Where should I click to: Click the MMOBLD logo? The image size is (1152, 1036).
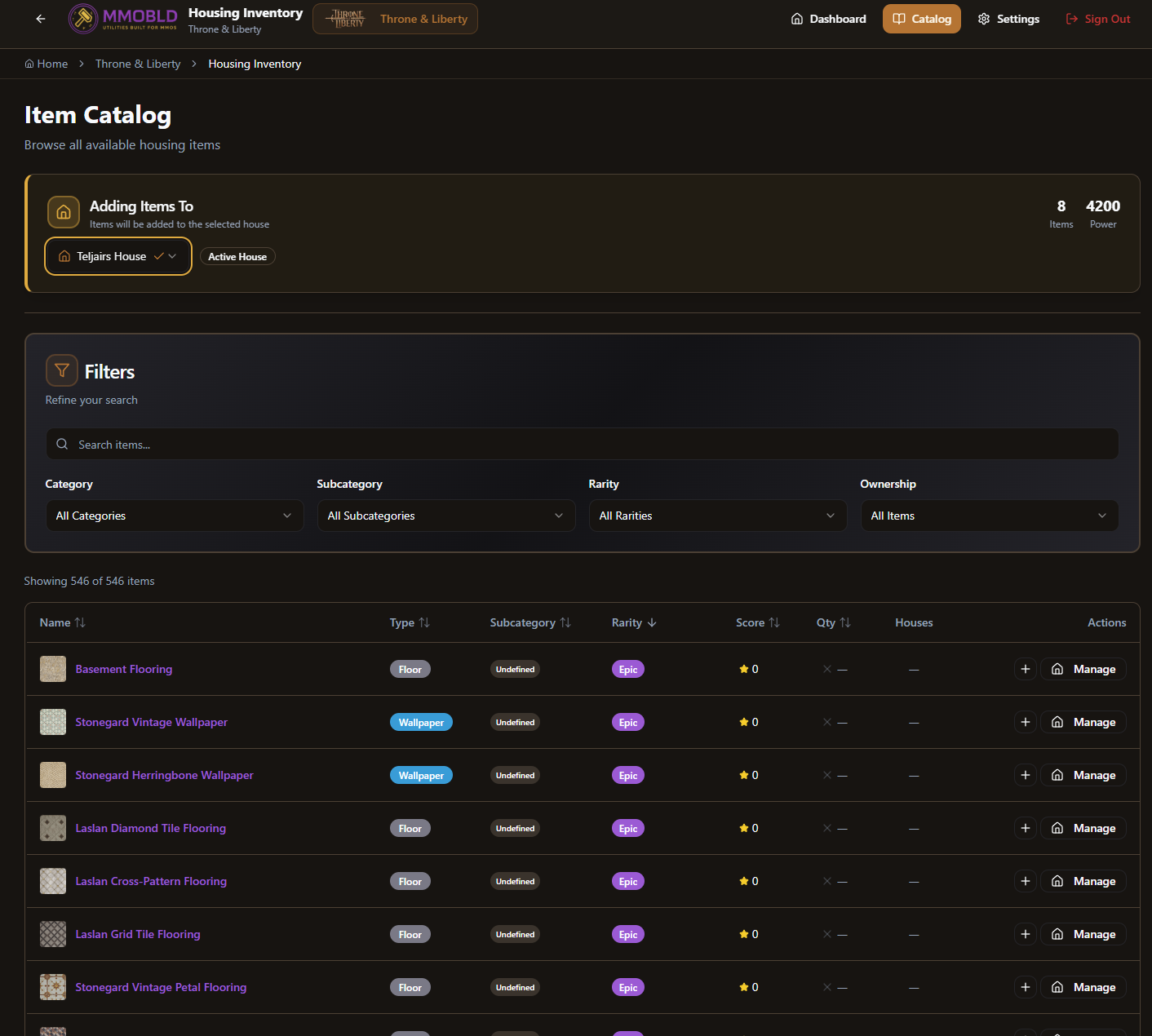pos(123,19)
